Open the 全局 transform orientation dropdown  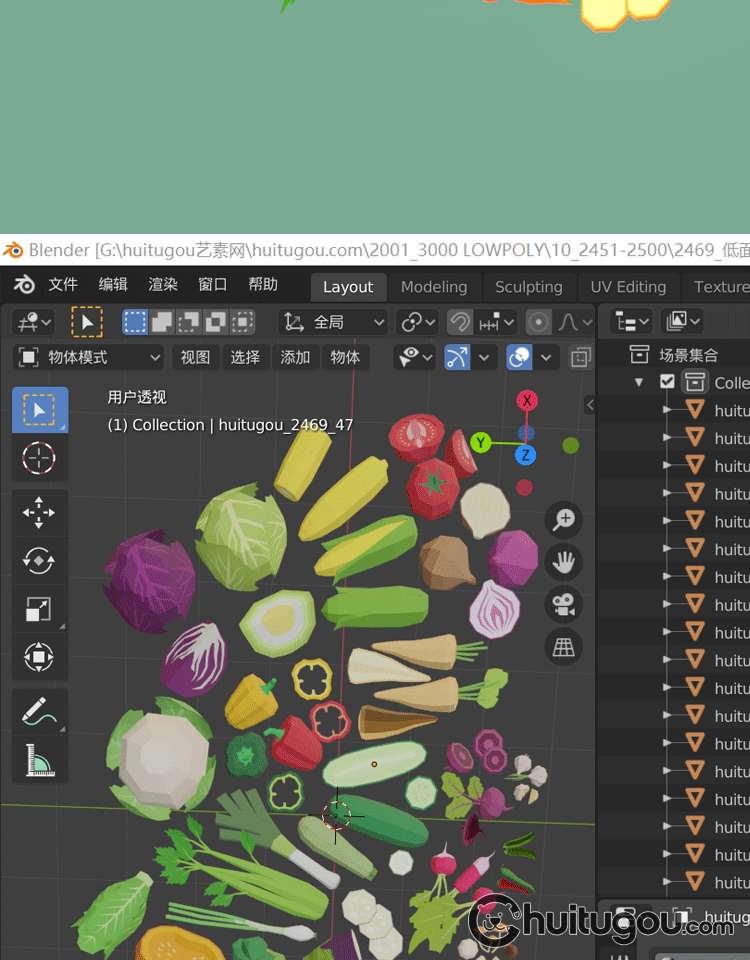click(x=335, y=322)
